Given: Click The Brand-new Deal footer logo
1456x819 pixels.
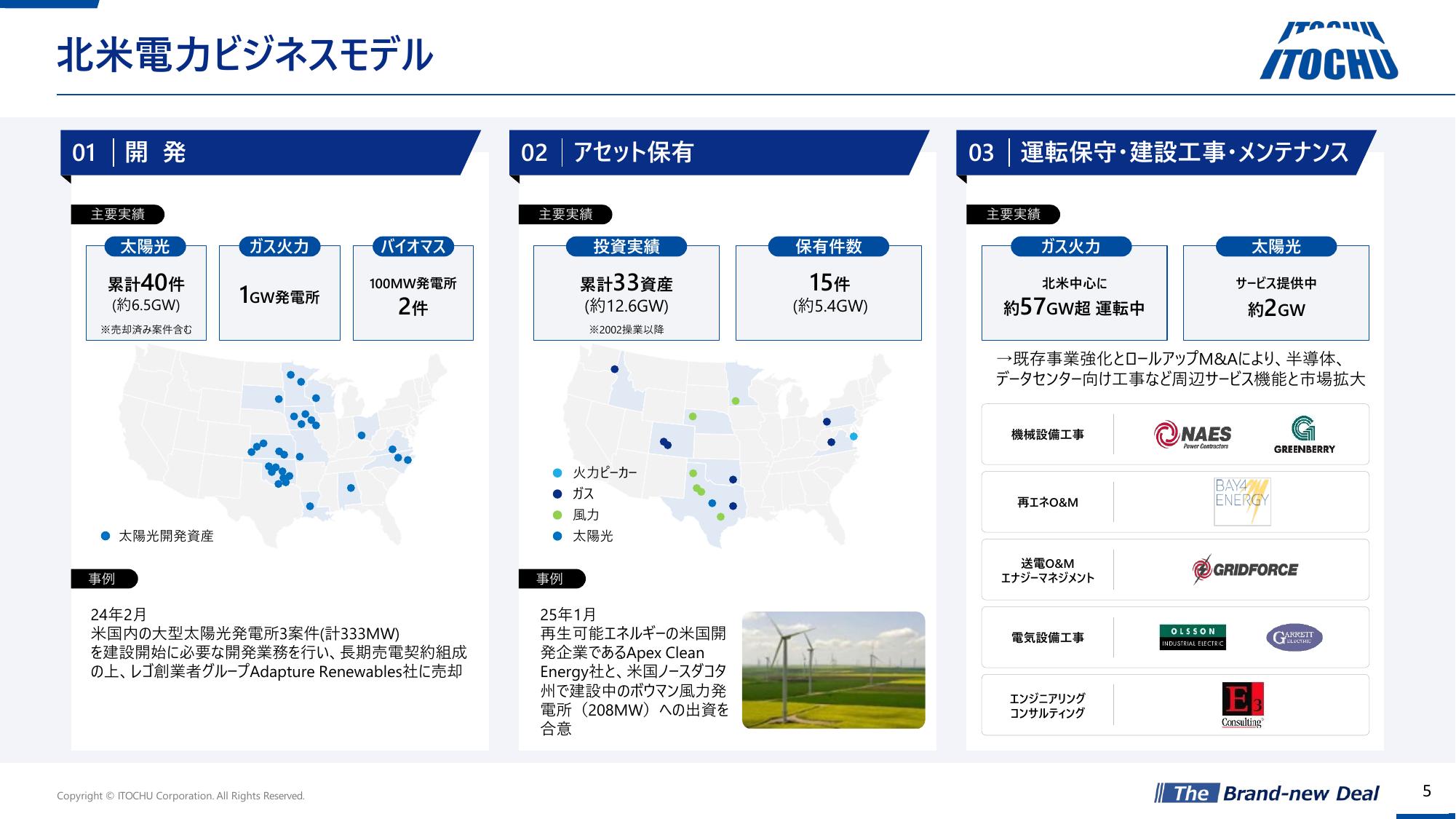Looking at the screenshot, I should tap(1267, 793).
